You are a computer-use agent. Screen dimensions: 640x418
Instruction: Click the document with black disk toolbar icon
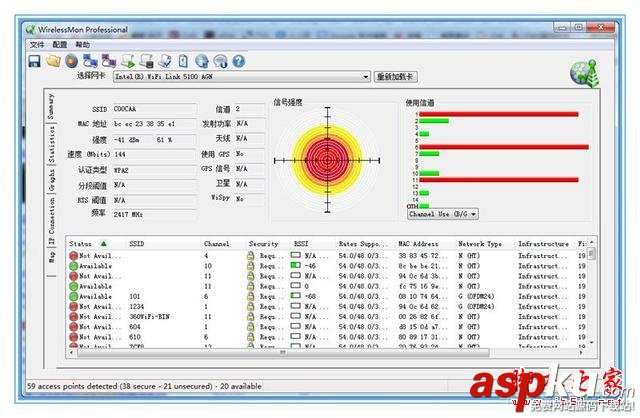coord(147,61)
